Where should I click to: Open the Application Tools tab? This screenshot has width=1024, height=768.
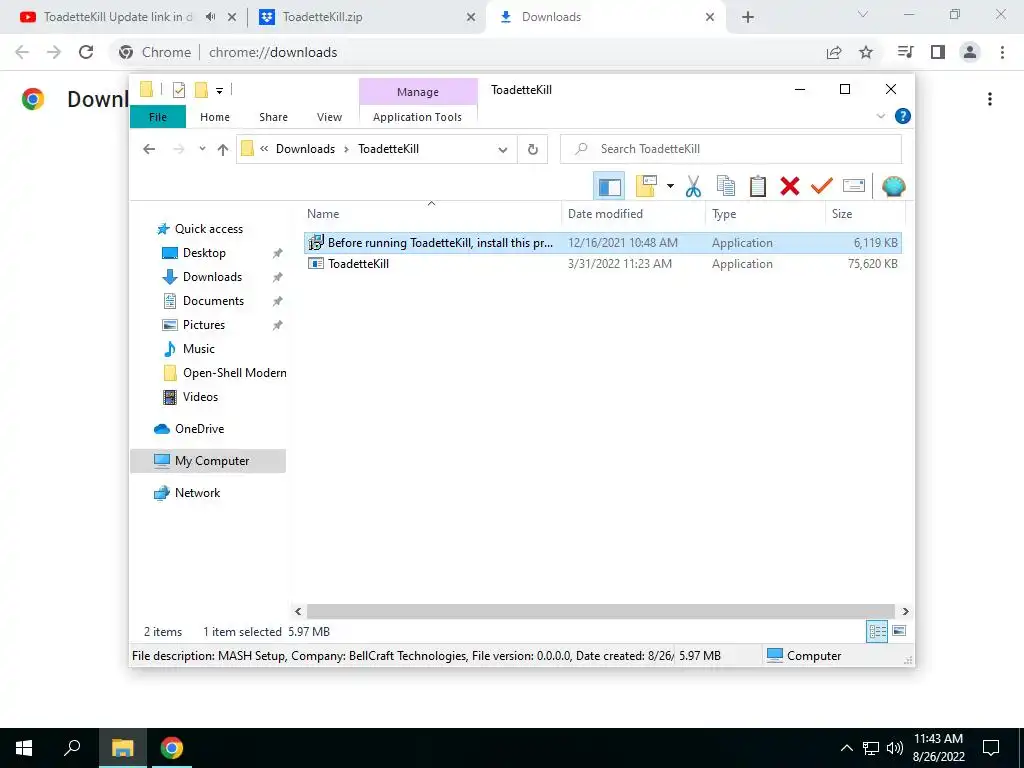(417, 117)
